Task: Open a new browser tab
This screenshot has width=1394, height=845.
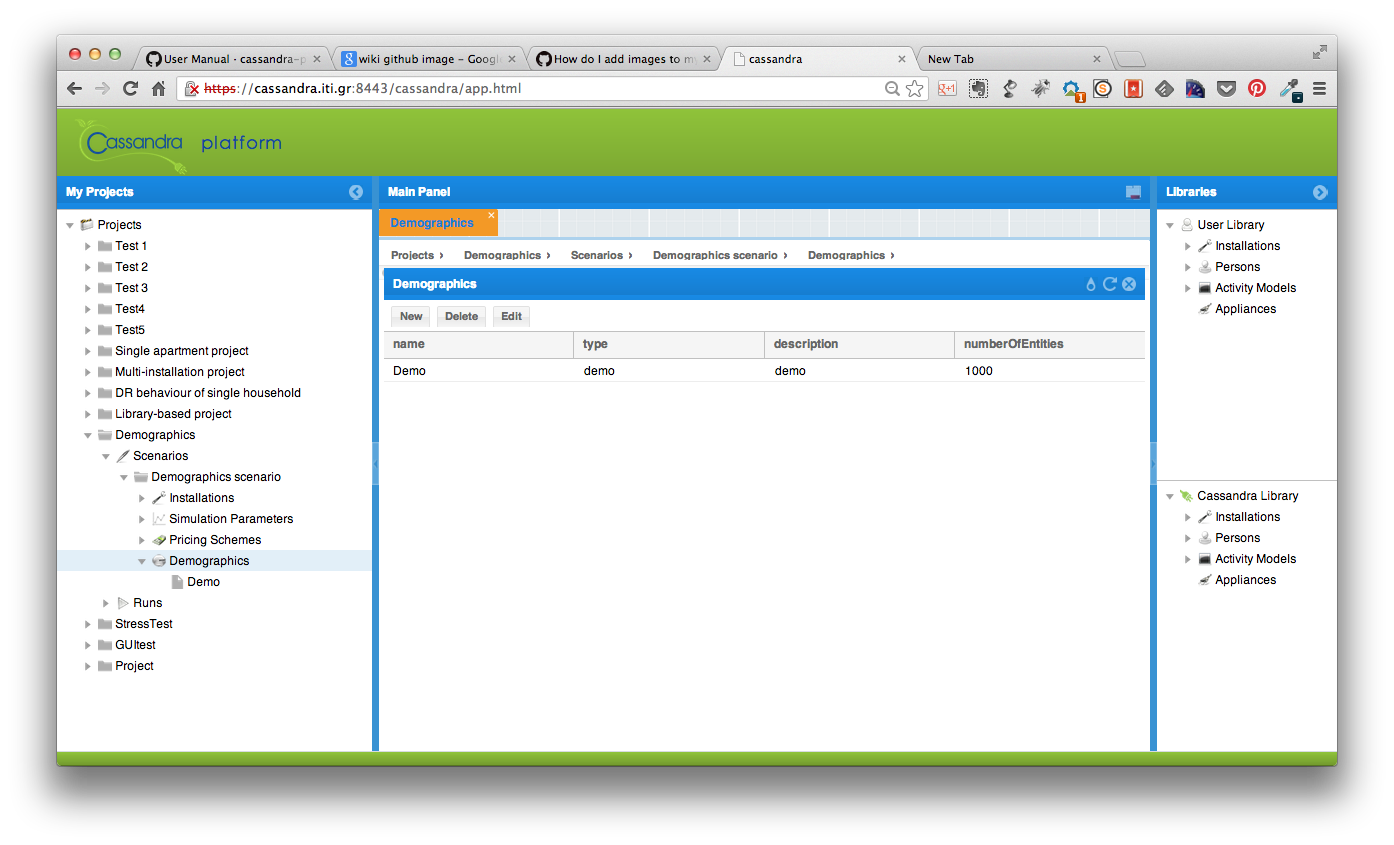Action: point(1130,59)
